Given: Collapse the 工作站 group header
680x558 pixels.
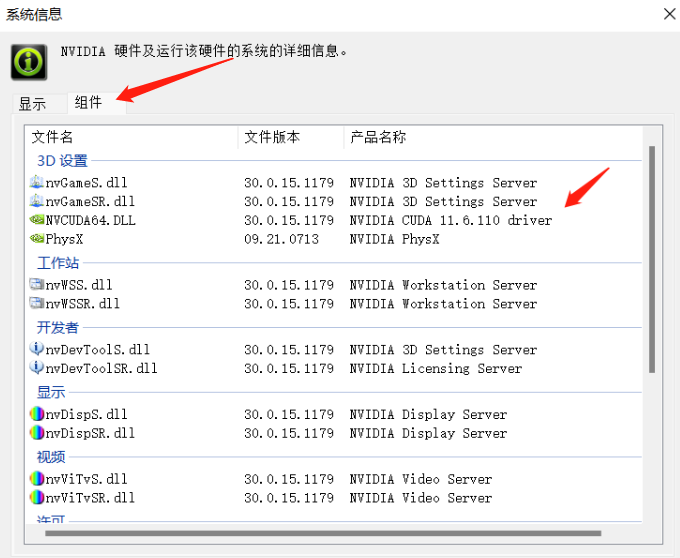Looking at the screenshot, I should pos(58,263).
